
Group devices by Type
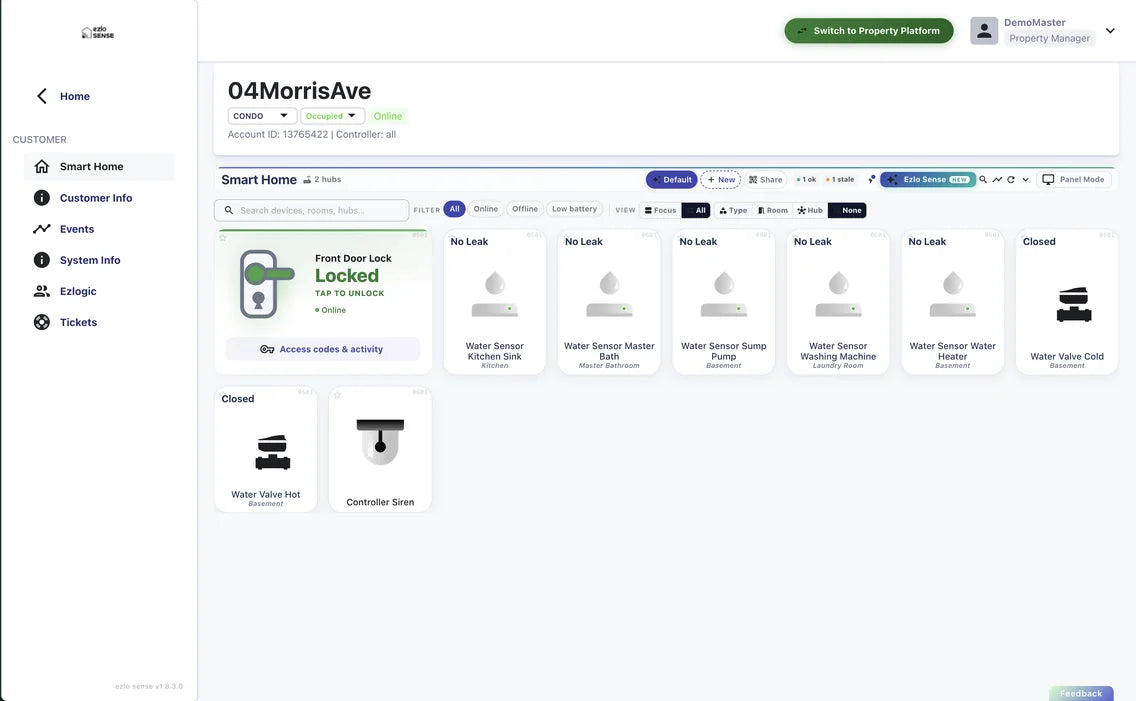click(733, 211)
